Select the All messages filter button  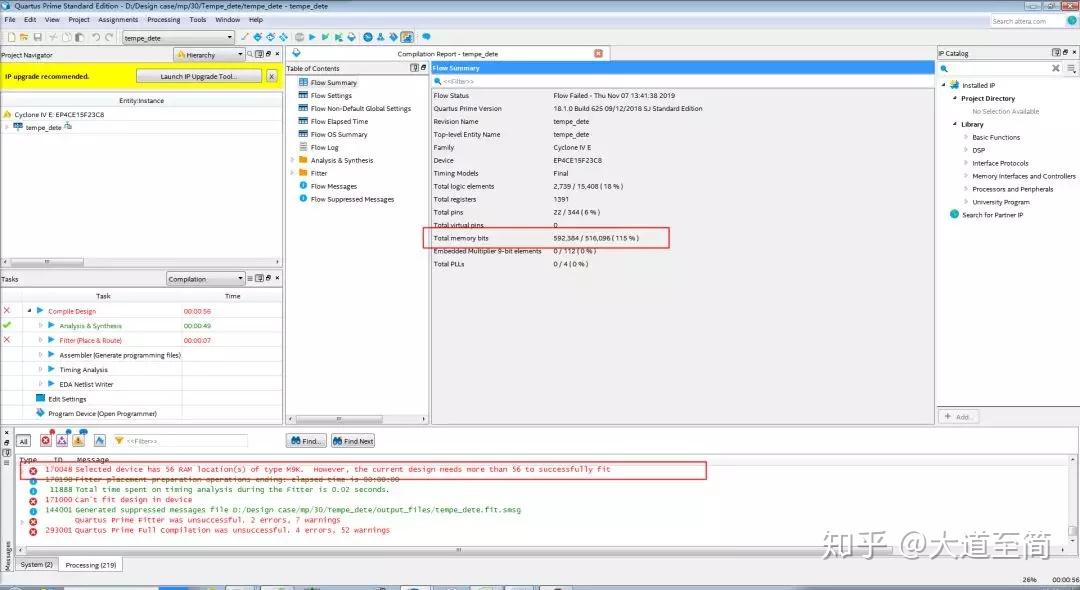coord(23,441)
